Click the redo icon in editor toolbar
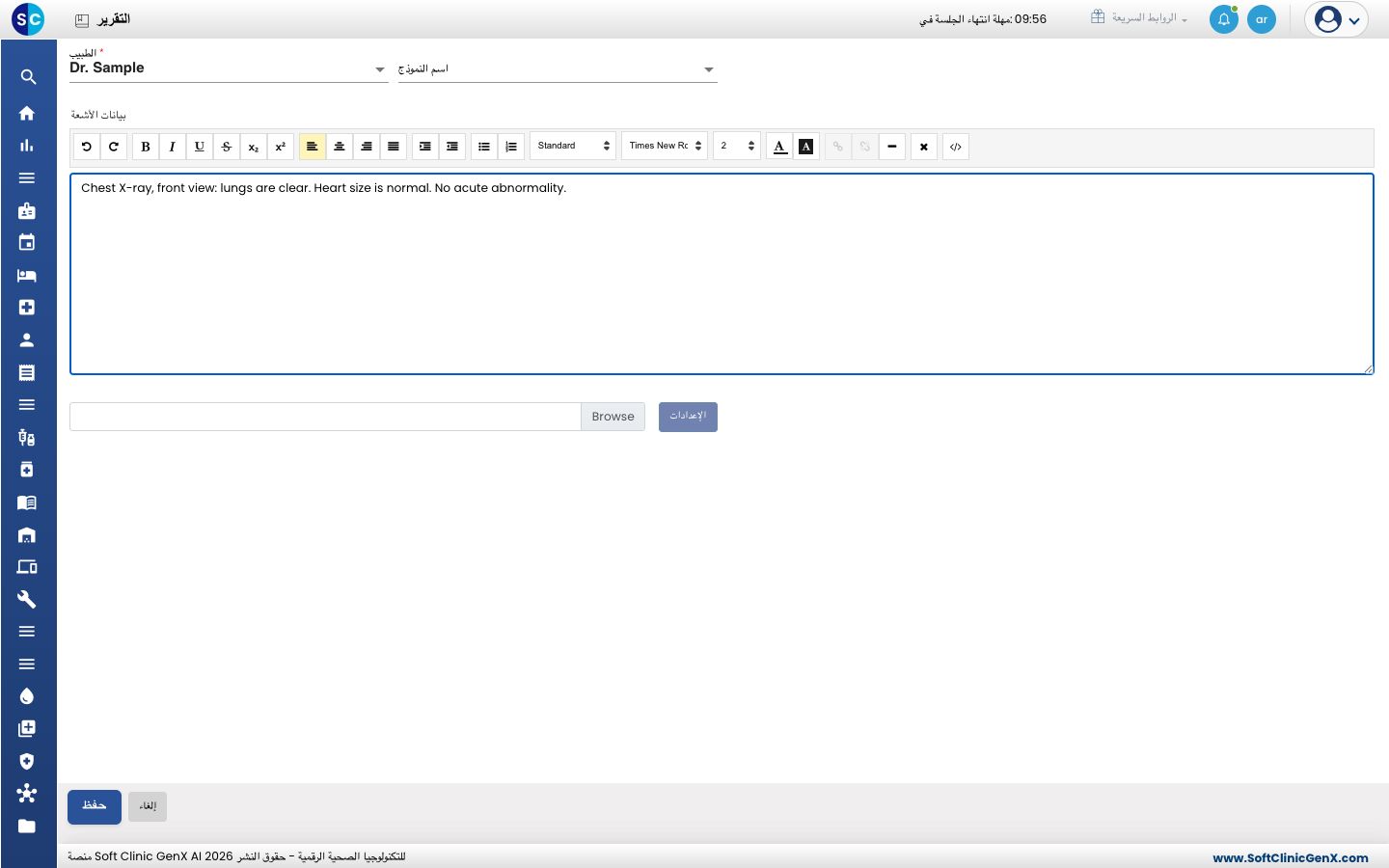 point(114,147)
